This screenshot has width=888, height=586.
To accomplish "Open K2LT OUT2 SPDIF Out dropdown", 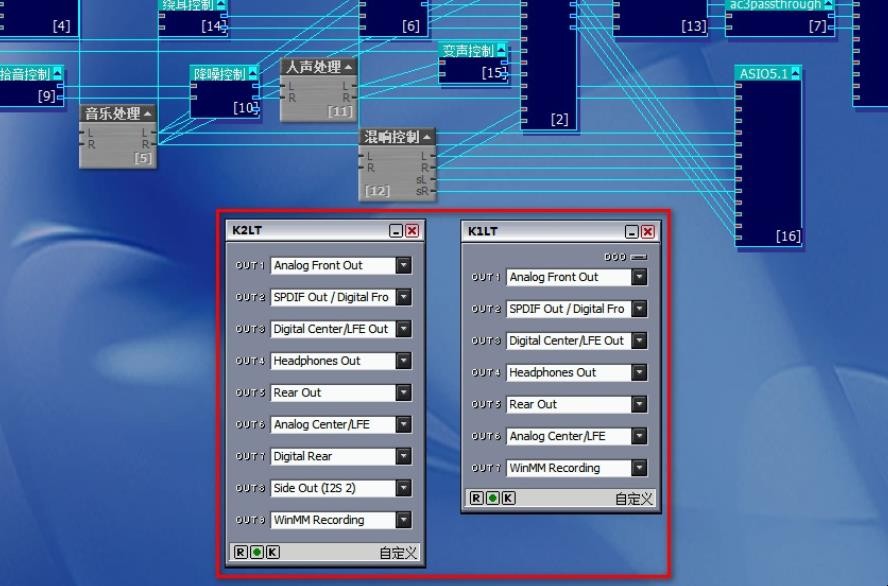I will 404,297.
